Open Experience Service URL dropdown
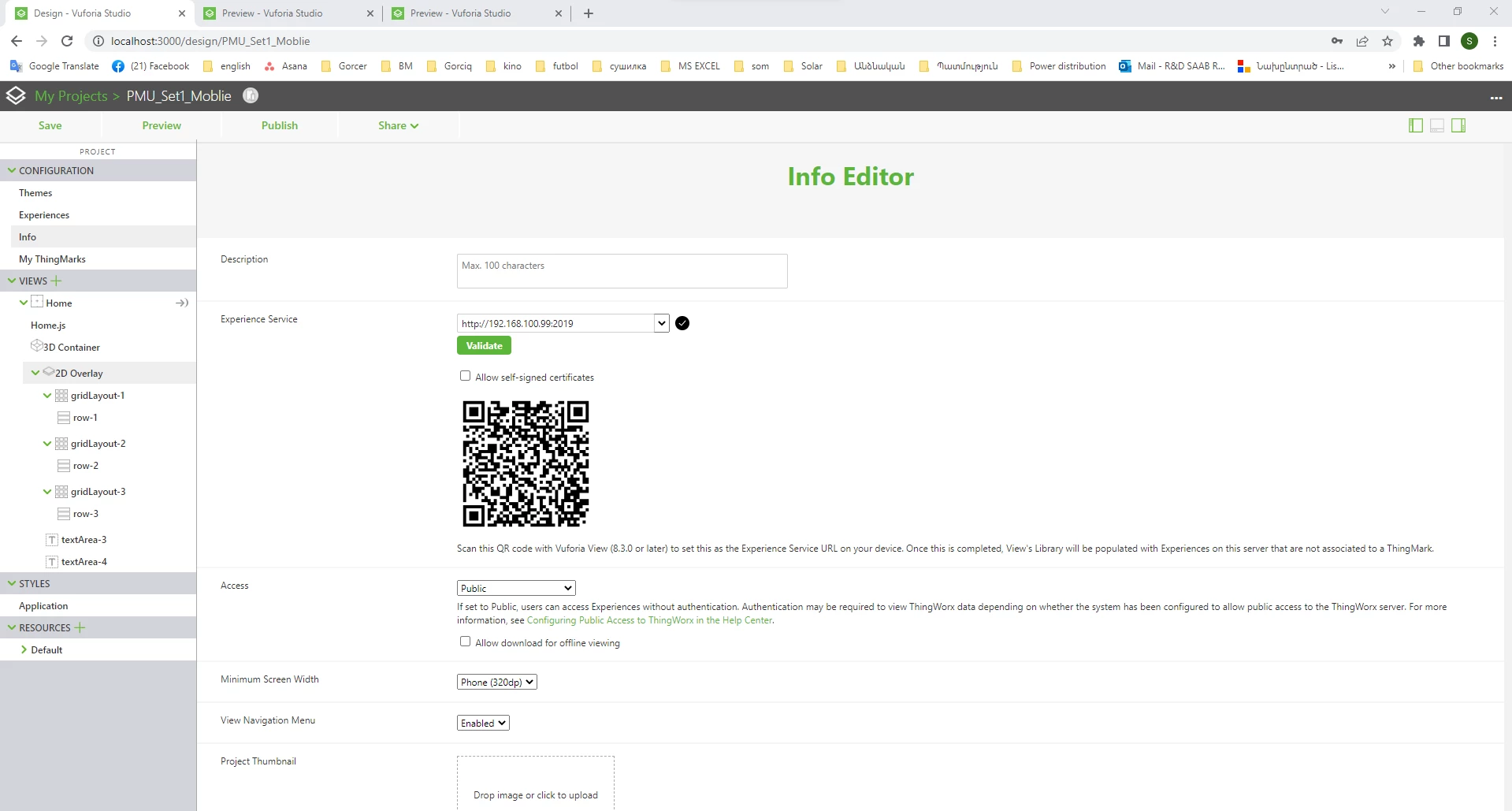This screenshot has width=1512, height=811. point(662,323)
